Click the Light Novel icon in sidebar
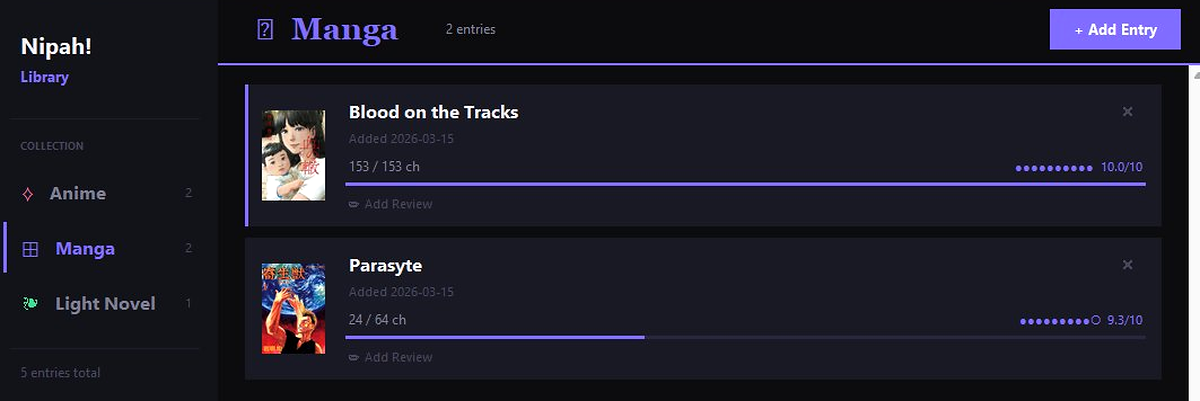 coord(30,304)
